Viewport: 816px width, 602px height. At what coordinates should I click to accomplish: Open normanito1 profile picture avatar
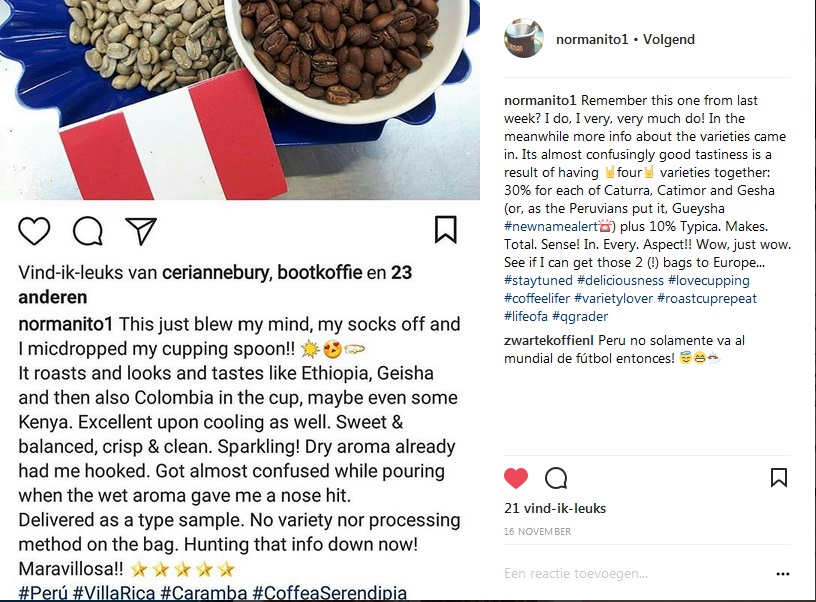pyautogui.click(x=524, y=39)
